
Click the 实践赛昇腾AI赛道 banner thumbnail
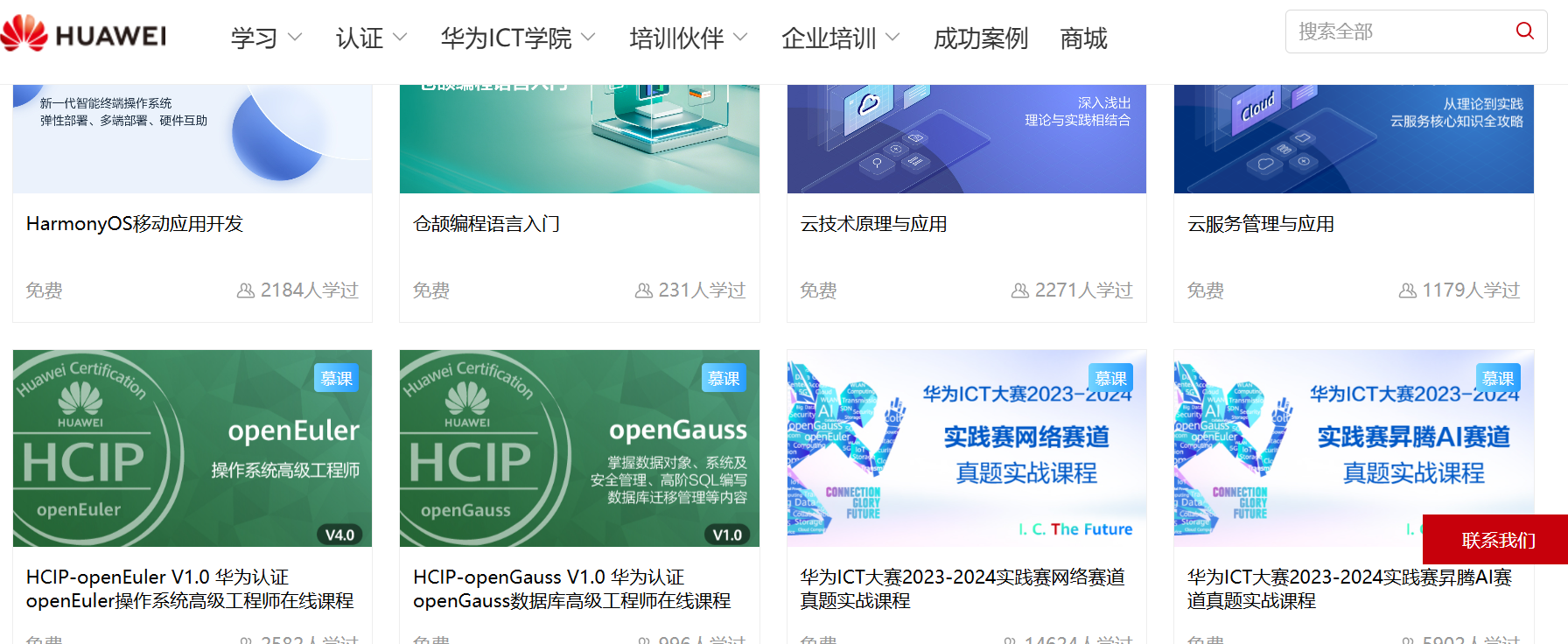pos(1354,448)
